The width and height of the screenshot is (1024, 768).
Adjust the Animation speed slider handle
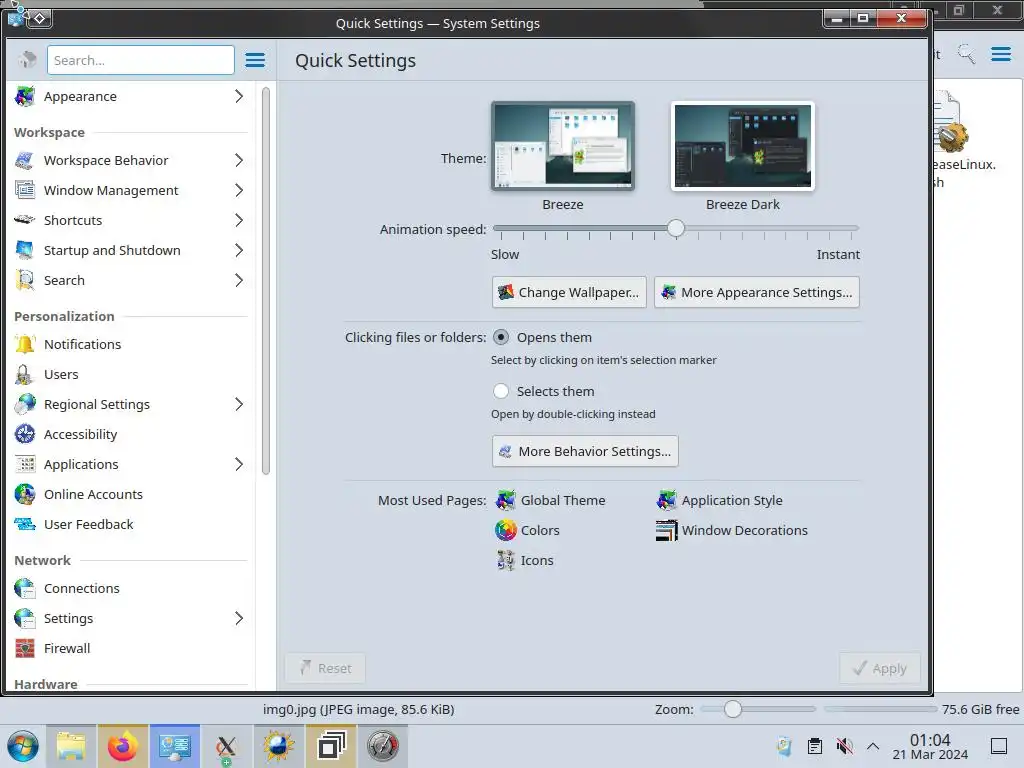(676, 228)
